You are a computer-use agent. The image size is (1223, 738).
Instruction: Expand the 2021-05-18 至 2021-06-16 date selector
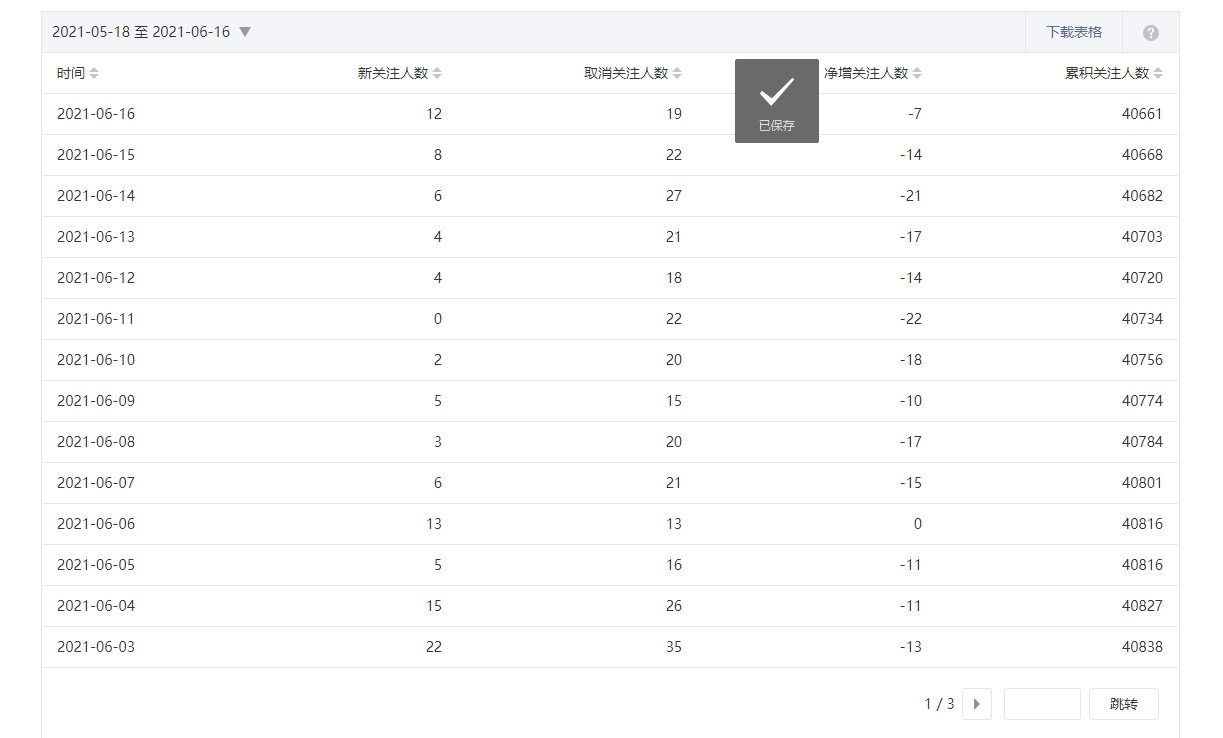[151, 32]
